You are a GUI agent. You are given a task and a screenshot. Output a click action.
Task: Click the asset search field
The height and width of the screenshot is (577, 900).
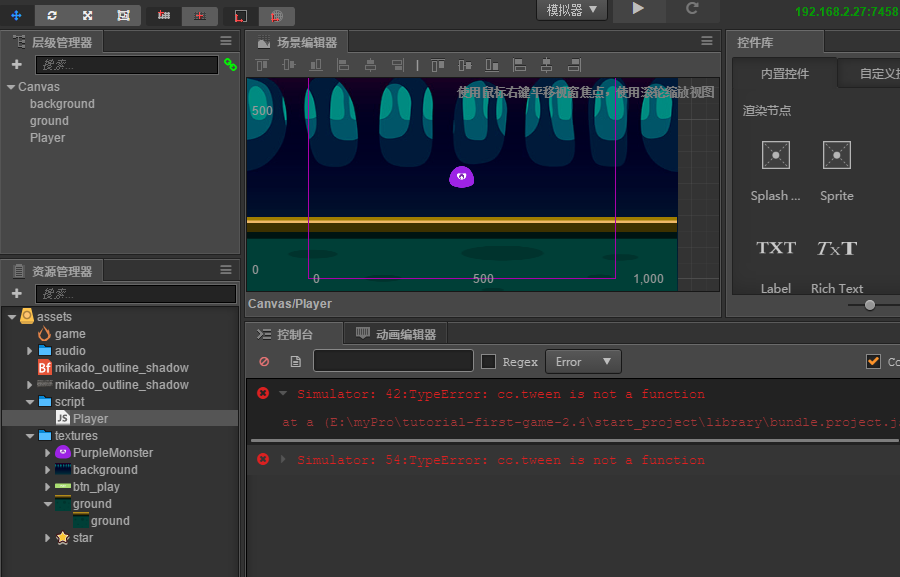(x=136, y=294)
